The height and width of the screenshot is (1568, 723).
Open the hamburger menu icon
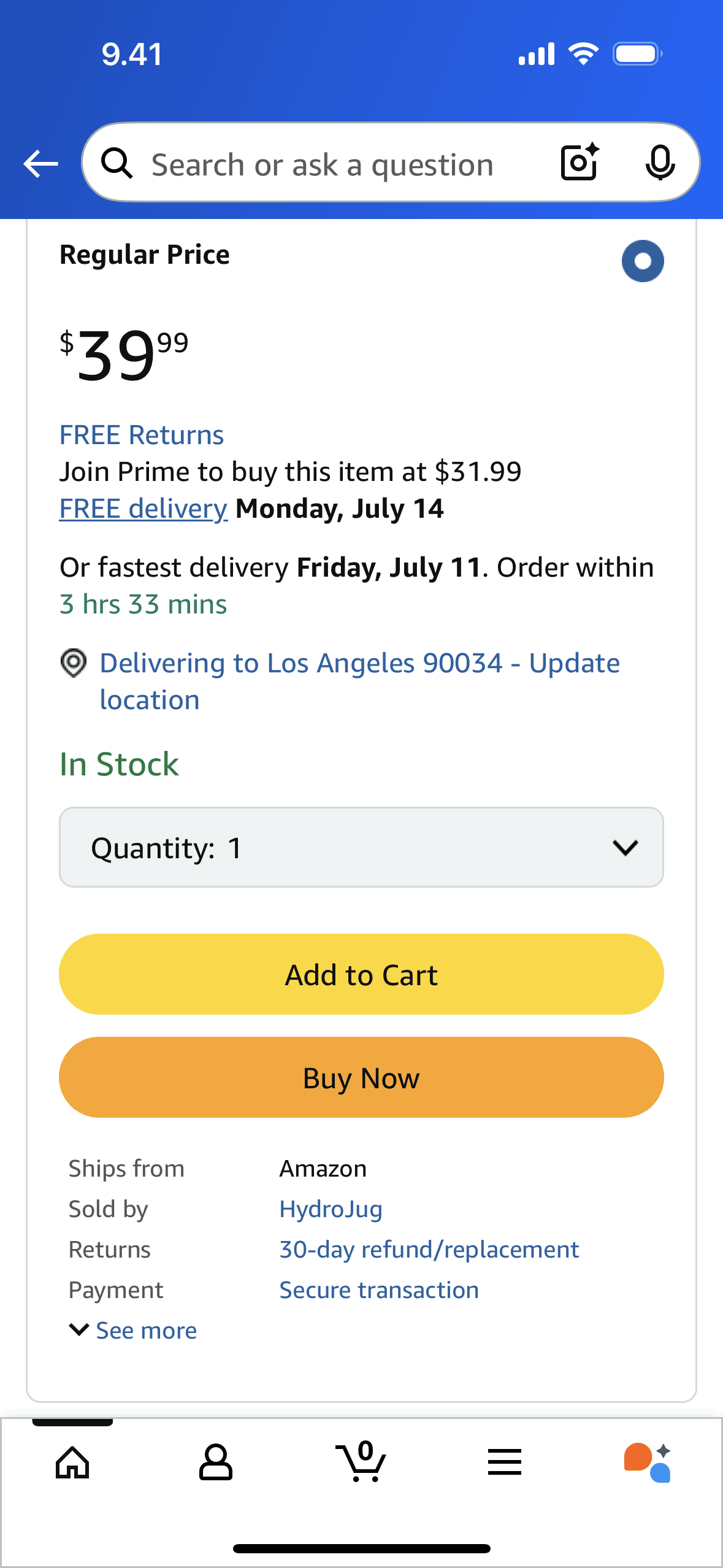coord(505,1462)
